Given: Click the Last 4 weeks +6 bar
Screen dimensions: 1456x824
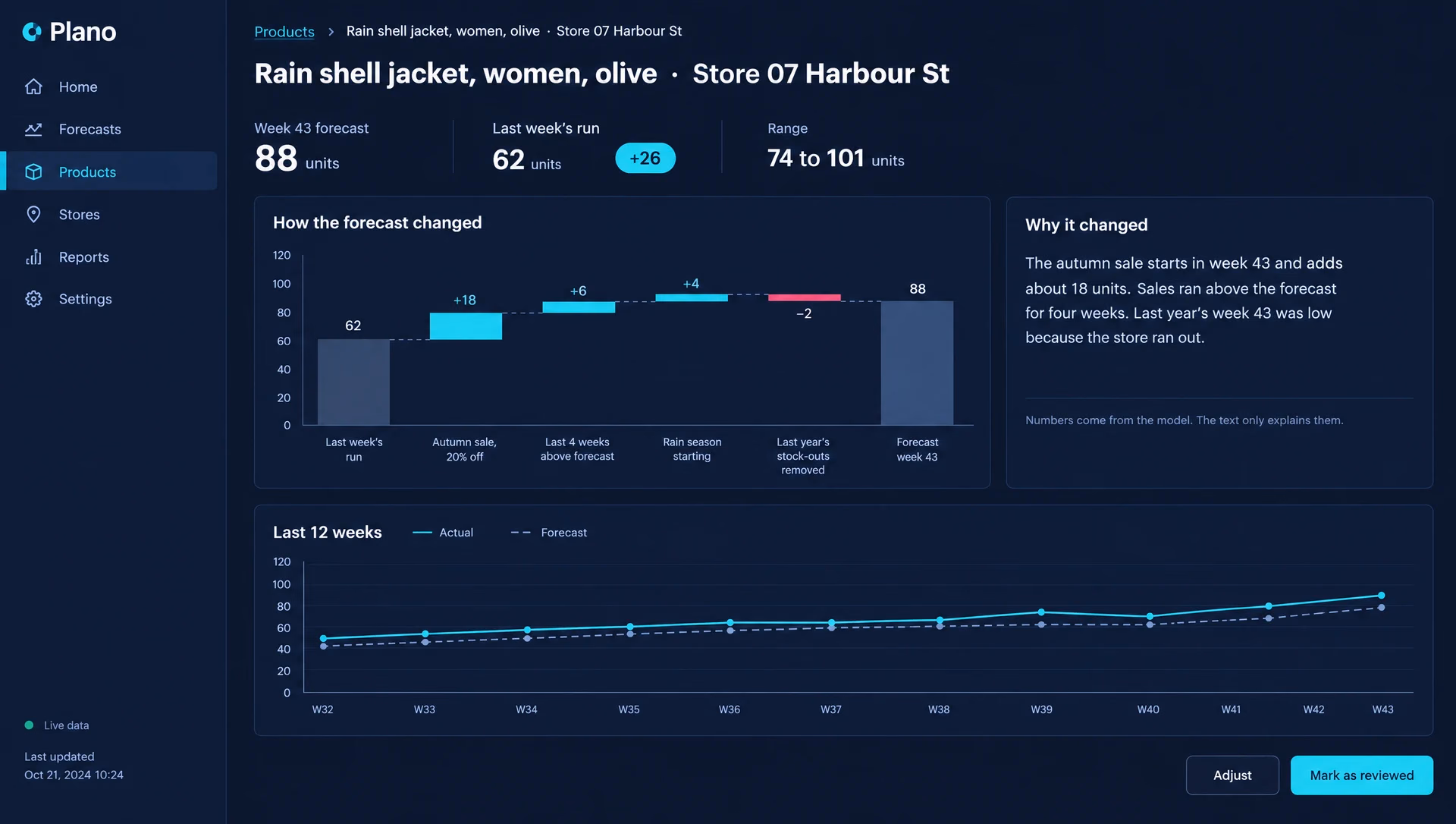Looking at the screenshot, I should [579, 307].
